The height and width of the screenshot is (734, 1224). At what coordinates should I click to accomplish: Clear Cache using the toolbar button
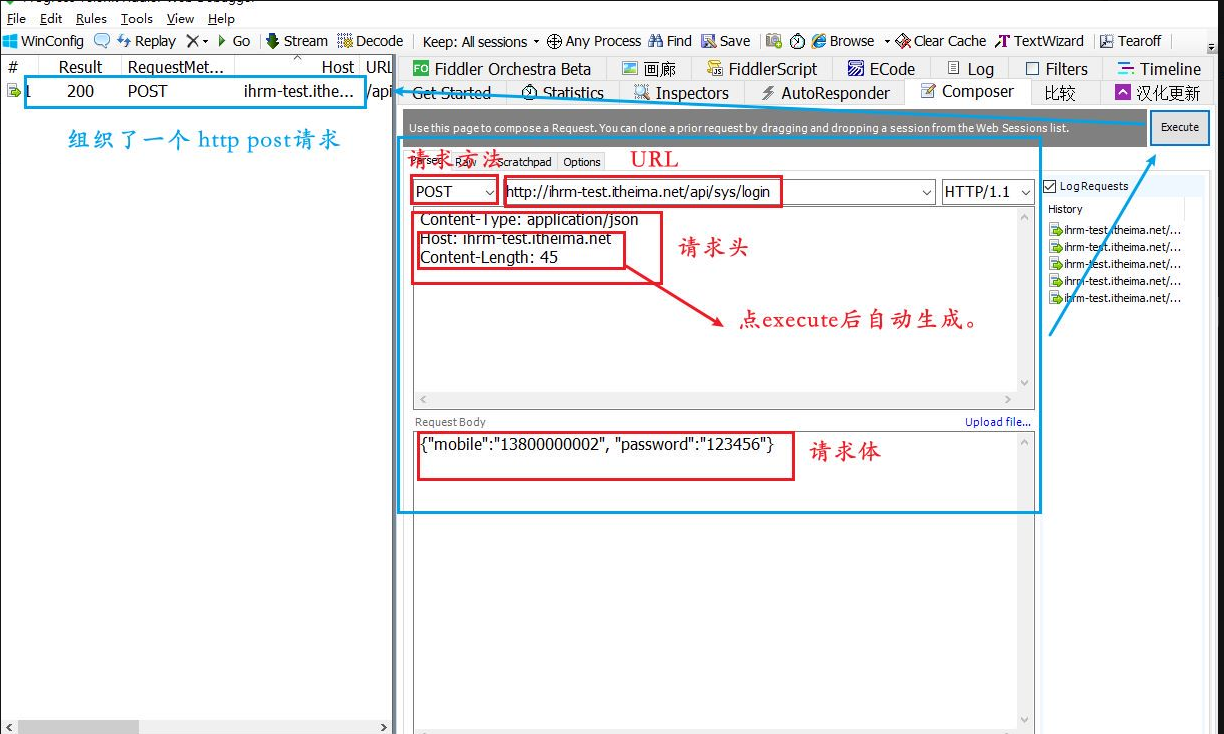pyautogui.click(x=941, y=41)
